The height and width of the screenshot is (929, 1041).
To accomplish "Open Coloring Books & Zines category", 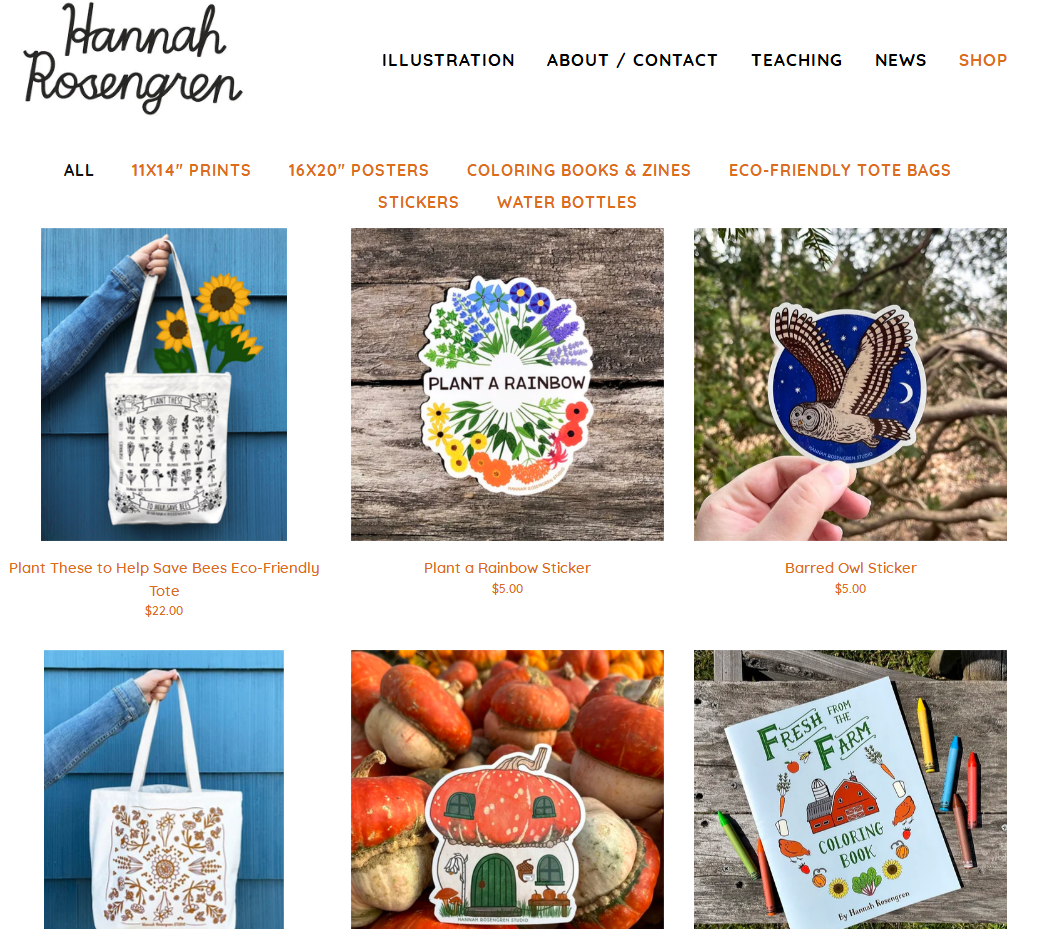I will pos(579,171).
